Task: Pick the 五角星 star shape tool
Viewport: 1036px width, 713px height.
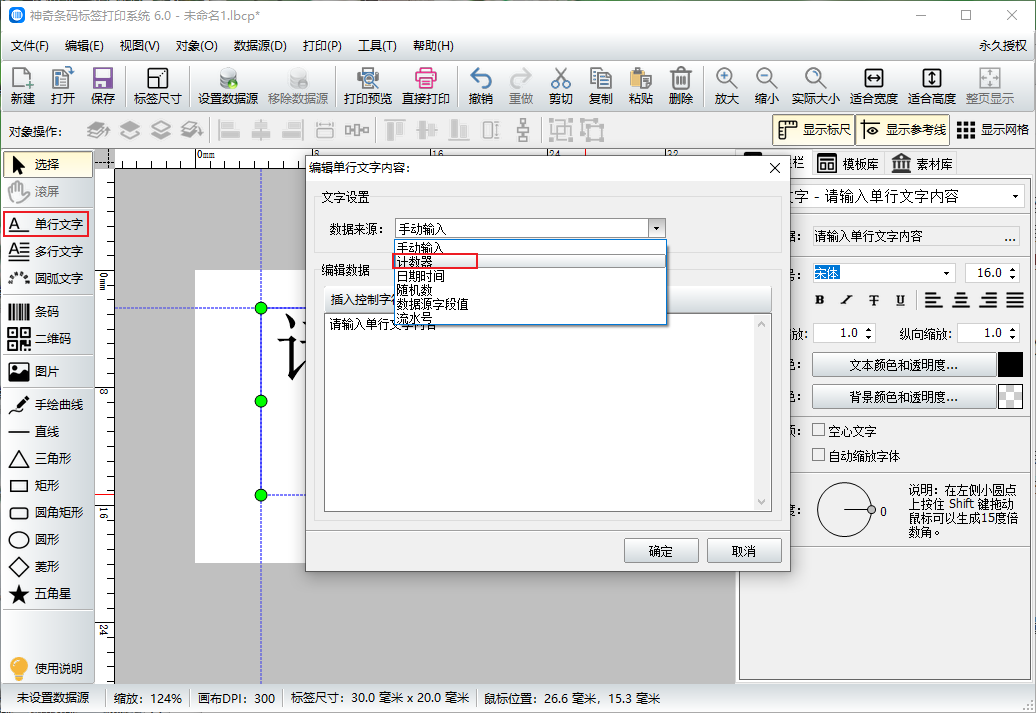Action: click(47, 594)
